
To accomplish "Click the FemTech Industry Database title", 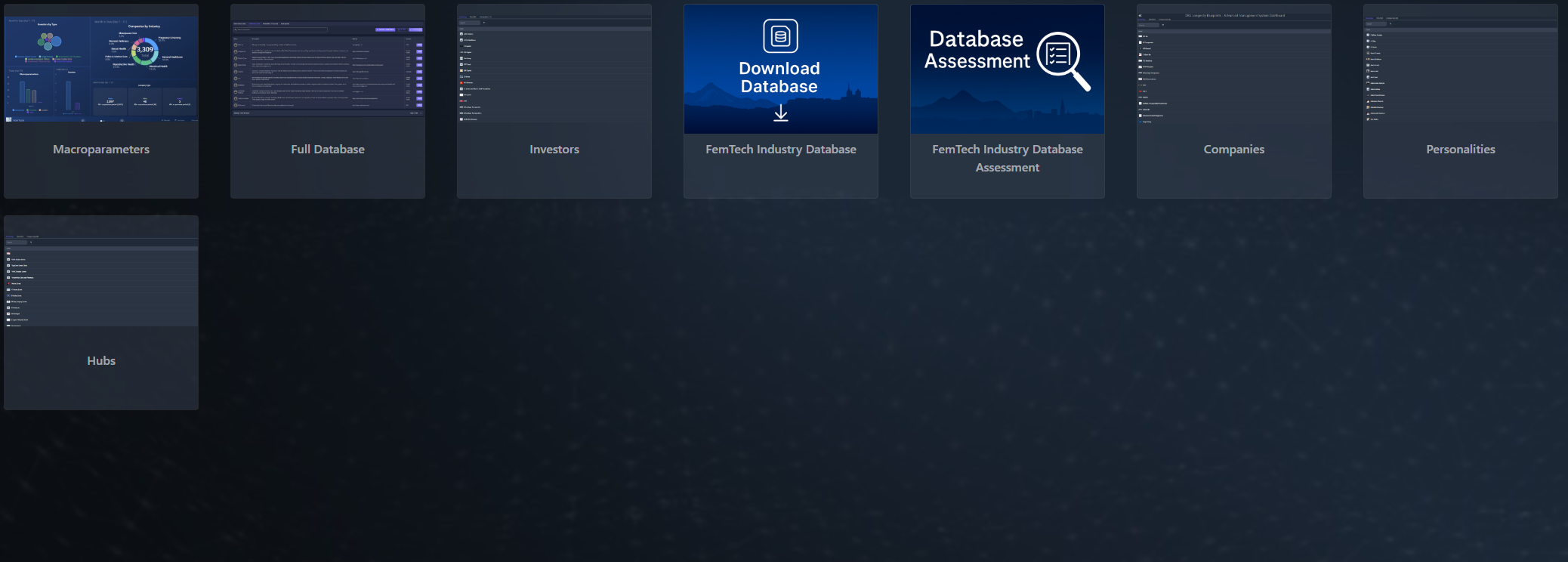I will point(781,150).
